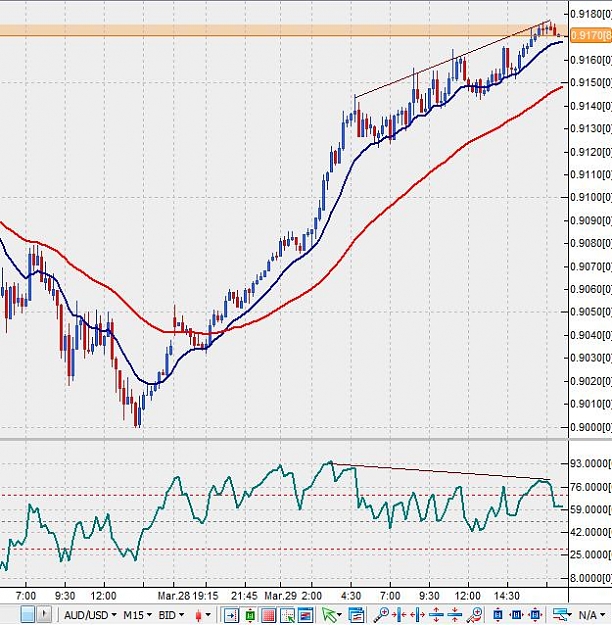Click the 14:30 time axis label
The width and height of the screenshot is (612, 625).
[x=507, y=596]
